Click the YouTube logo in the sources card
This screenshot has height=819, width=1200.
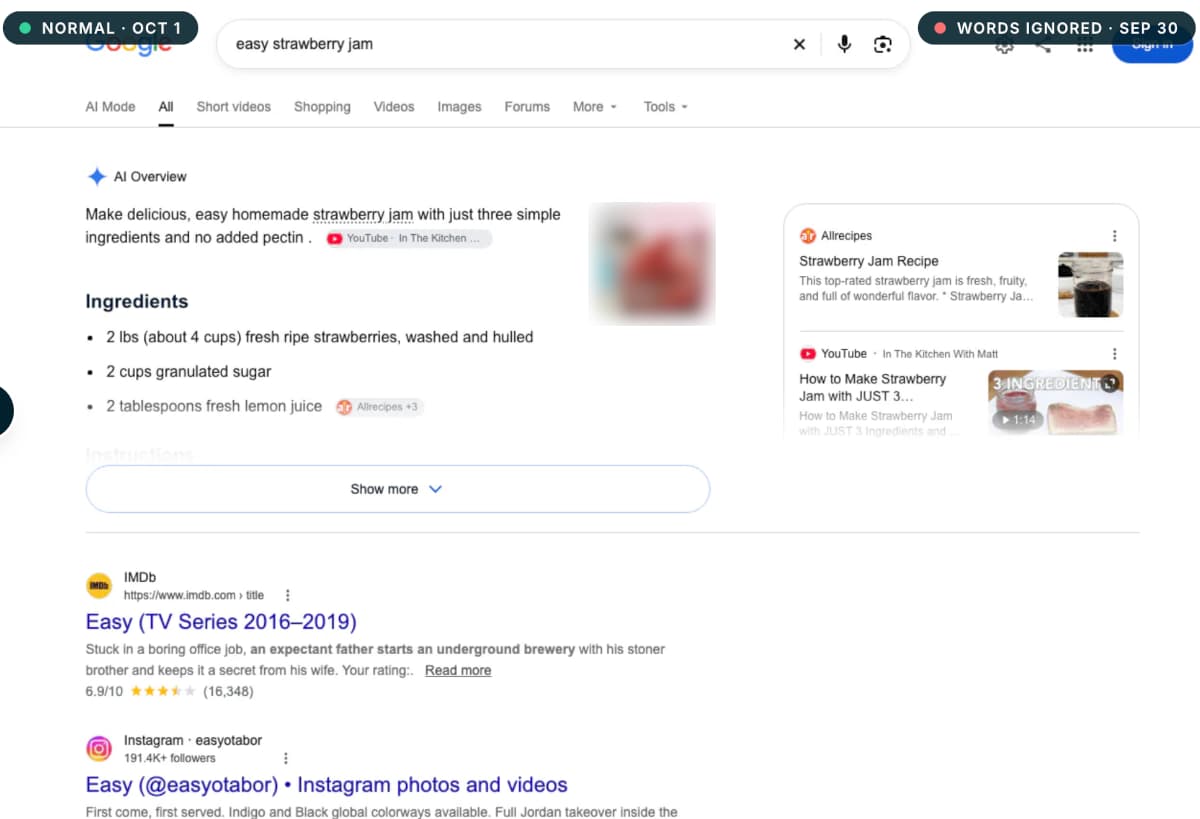pos(808,354)
